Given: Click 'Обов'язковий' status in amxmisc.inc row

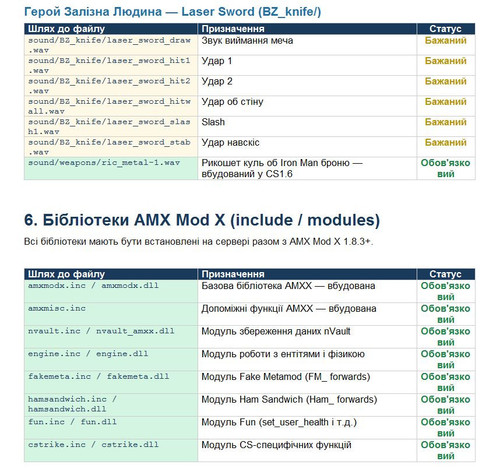Looking at the screenshot, I should click(x=445, y=314).
